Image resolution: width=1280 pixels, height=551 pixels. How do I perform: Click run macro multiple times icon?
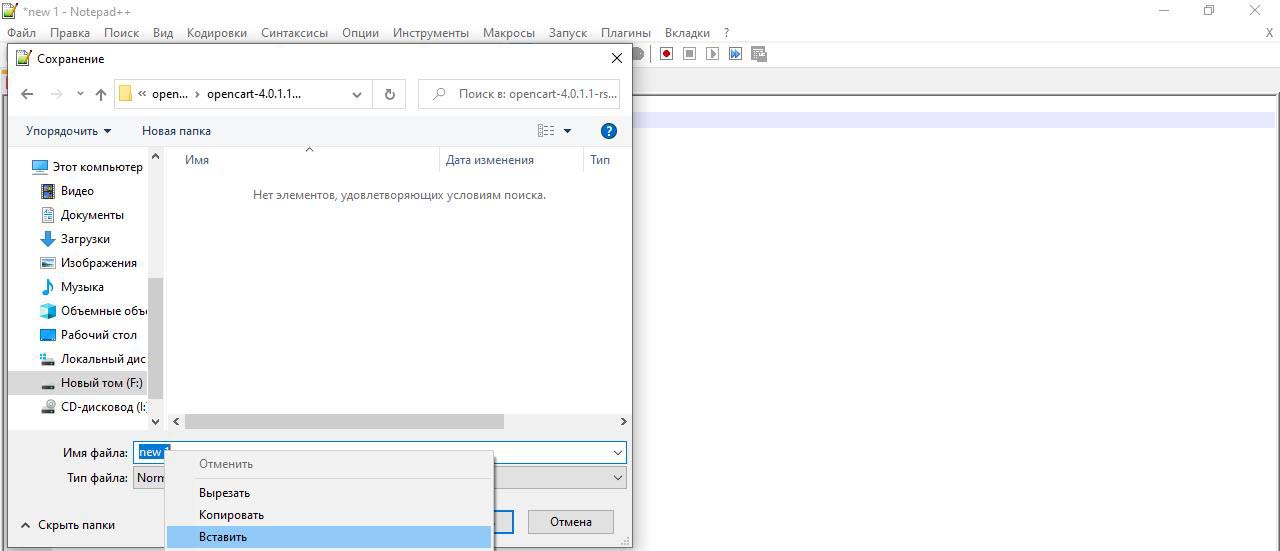(735, 54)
